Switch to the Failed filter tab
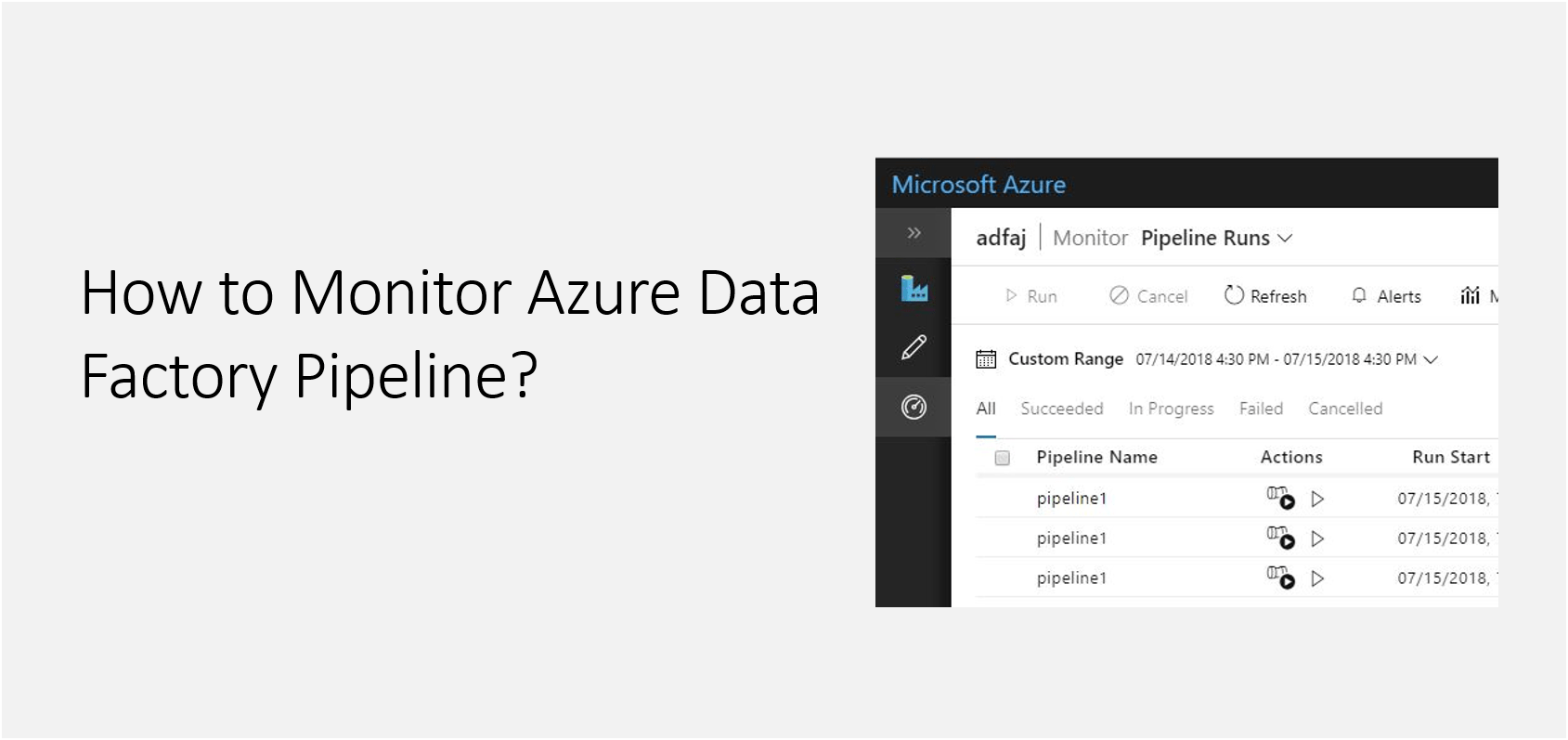Viewport: 1568px width, 740px height. (x=1260, y=409)
